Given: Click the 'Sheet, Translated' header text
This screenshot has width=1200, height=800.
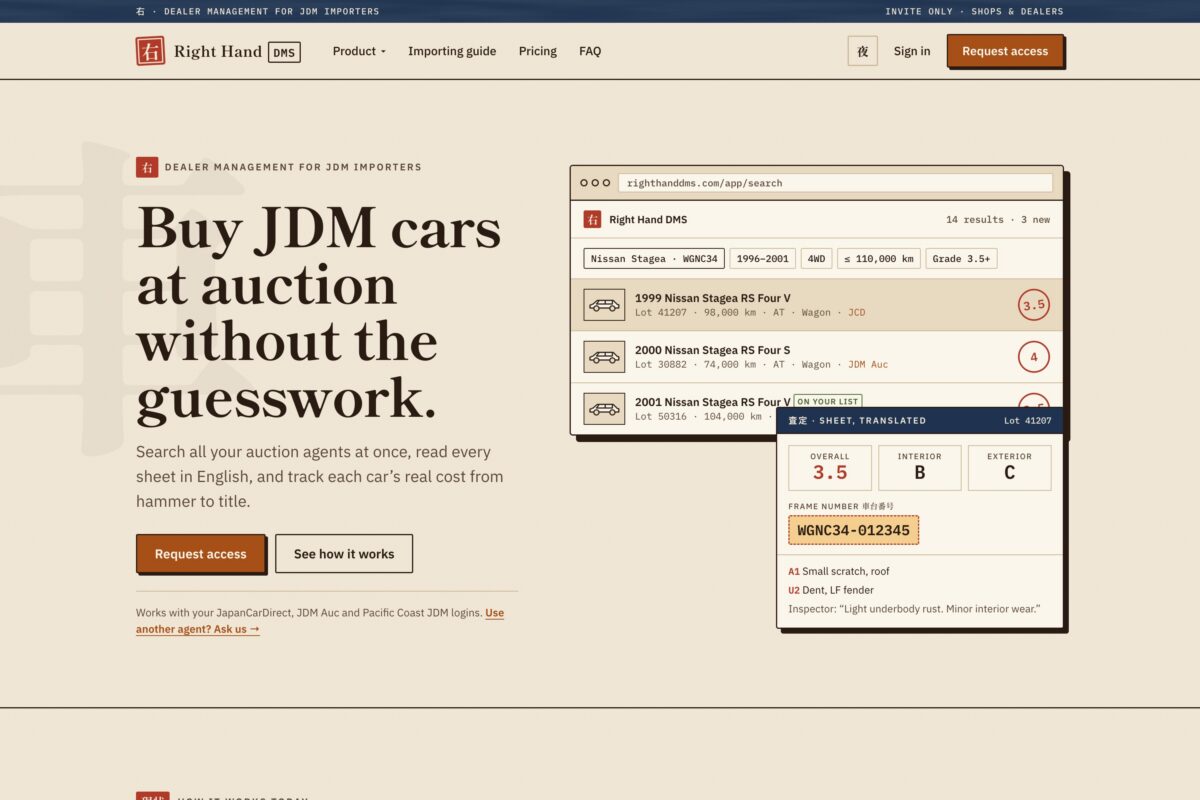Looking at the screenshot, I should point(857,421).
